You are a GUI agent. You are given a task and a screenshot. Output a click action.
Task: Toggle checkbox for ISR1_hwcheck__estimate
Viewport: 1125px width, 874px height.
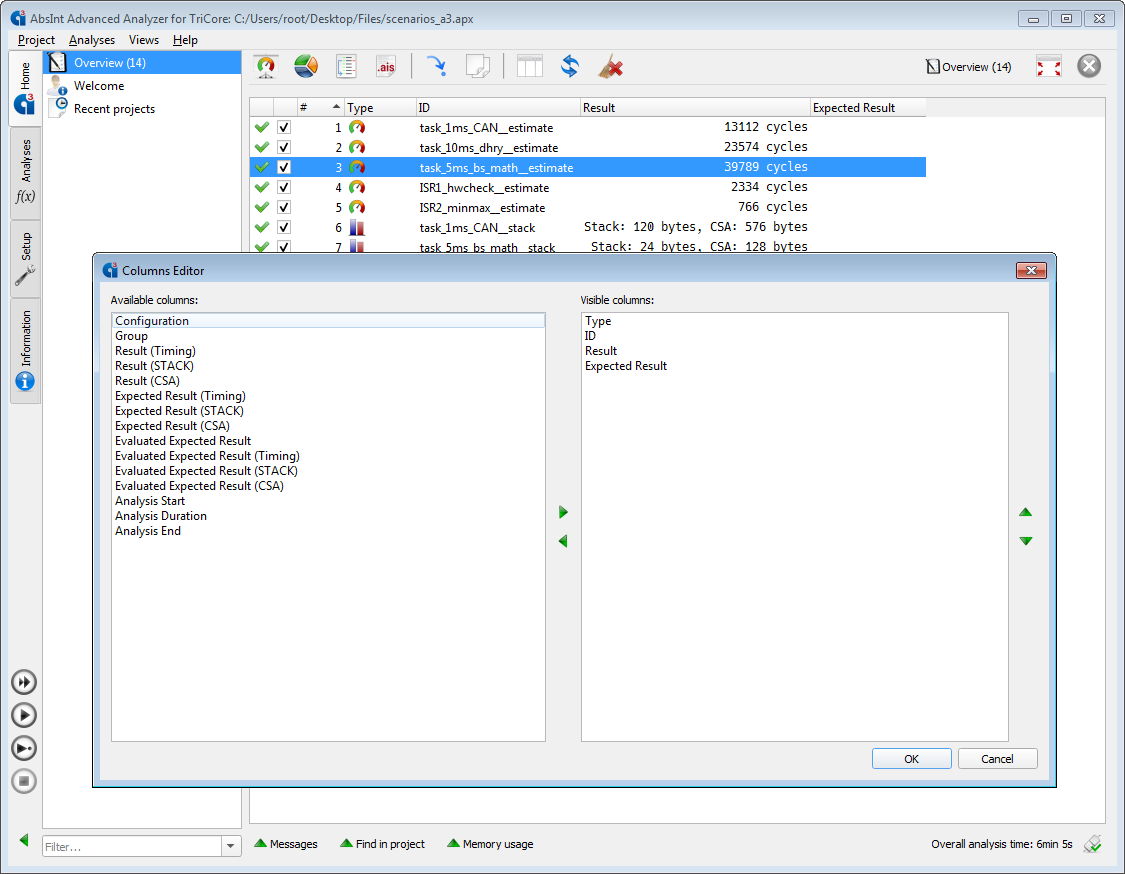[x=284, y=187]
